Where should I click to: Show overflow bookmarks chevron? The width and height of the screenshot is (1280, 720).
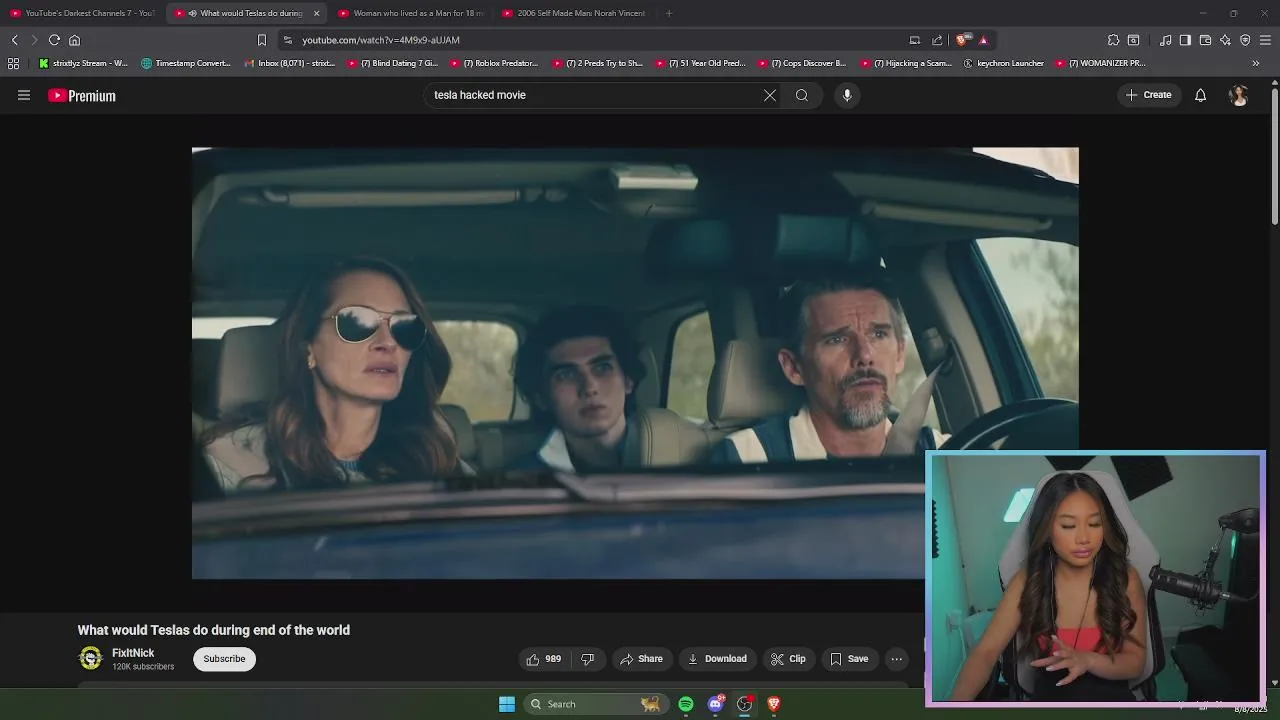pos(1256,63)
